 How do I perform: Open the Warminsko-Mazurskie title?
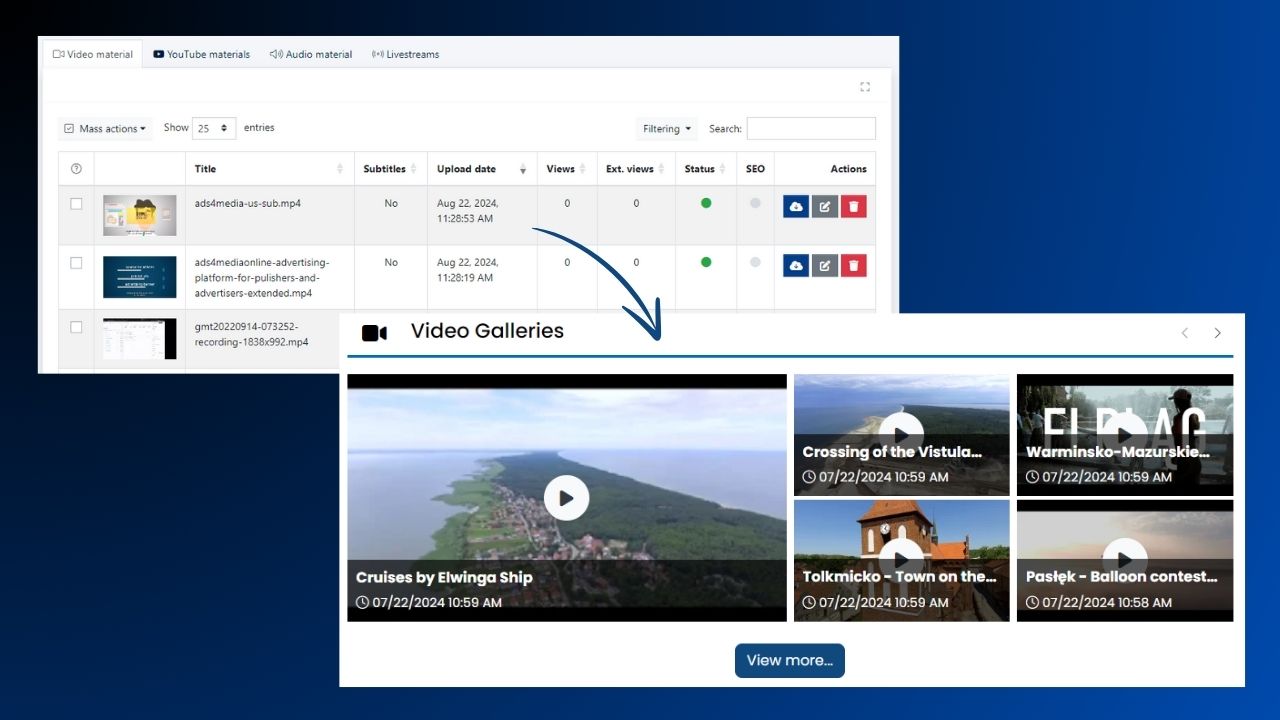(1118, 452)
